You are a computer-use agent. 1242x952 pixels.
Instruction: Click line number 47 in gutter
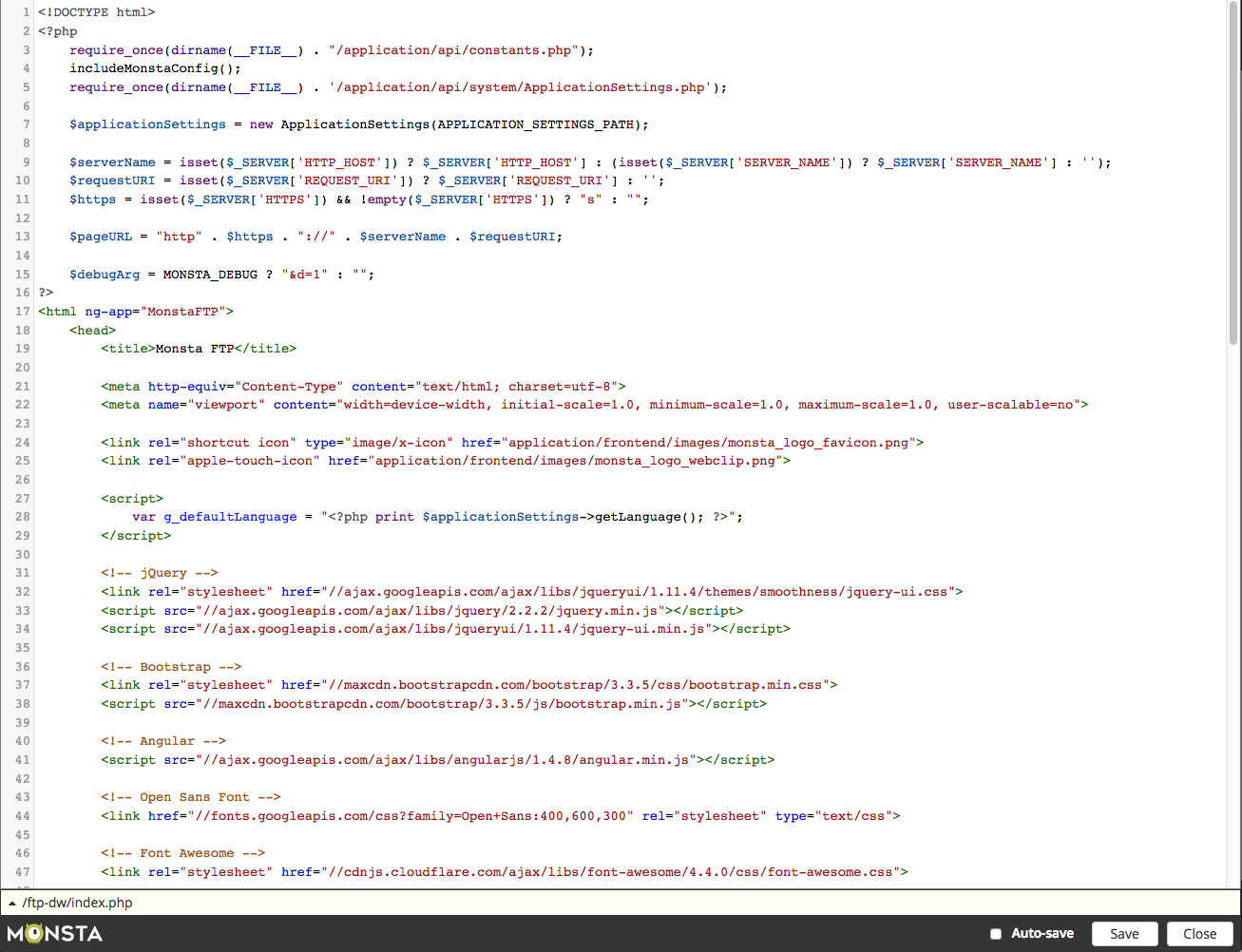coord(23,872)
